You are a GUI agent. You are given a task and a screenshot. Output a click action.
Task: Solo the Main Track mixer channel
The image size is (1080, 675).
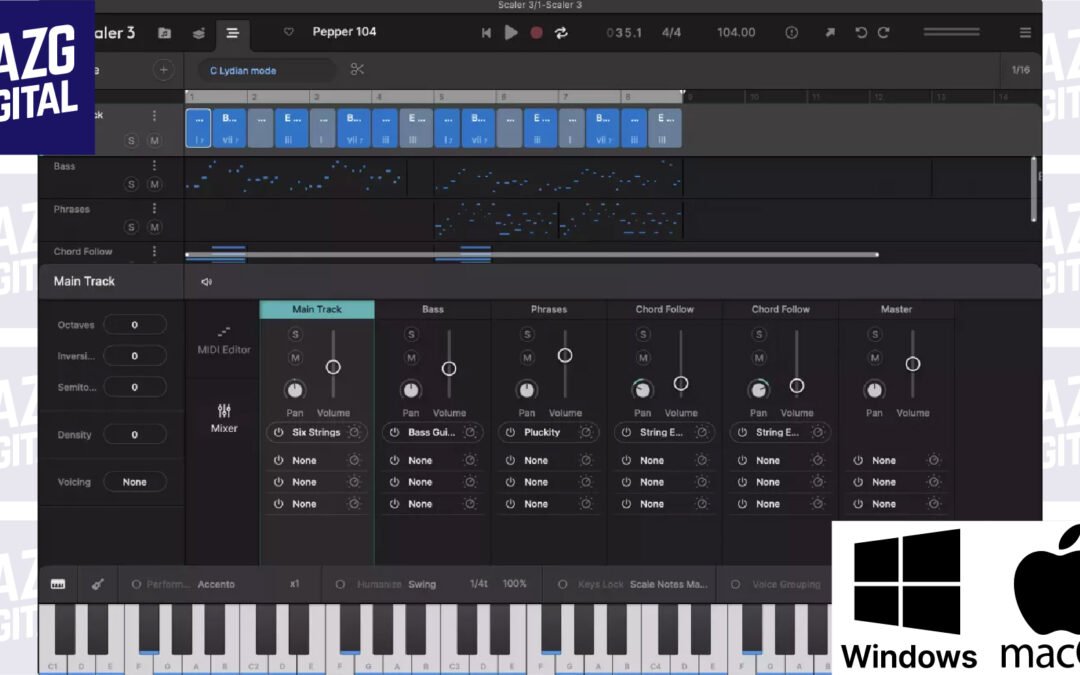[295, 335]
